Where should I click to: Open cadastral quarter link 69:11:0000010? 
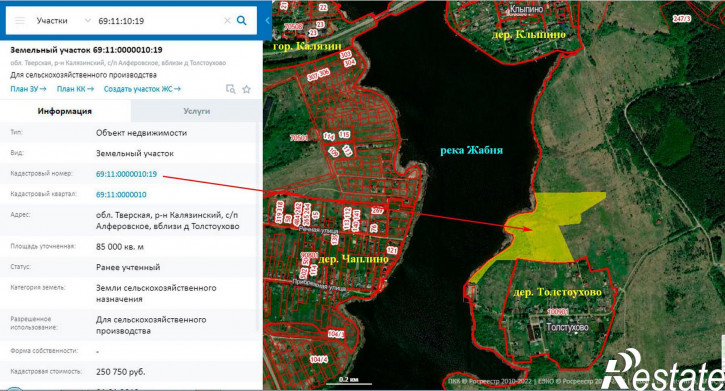[x=121, y=195]
